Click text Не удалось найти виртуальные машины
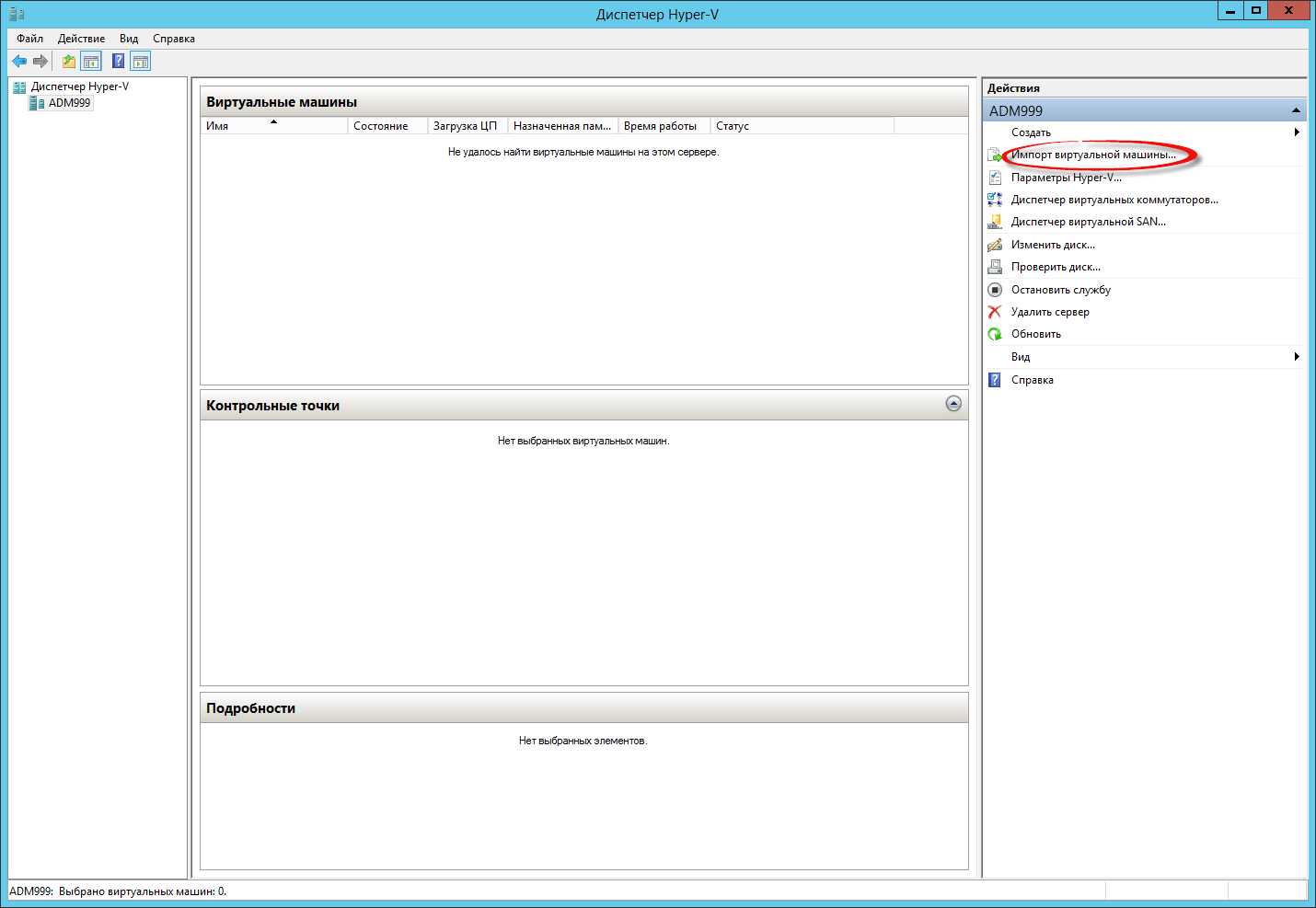The width and height of the screenshot is (1316, 908). pyautogui.click(x=583, y=152)
